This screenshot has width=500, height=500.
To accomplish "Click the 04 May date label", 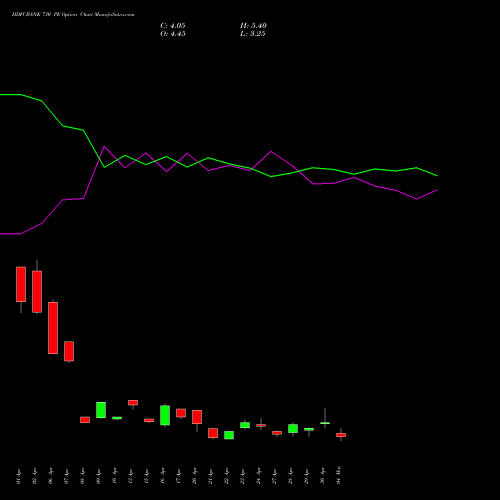I will pyautogui.click(x=338, y=475).
